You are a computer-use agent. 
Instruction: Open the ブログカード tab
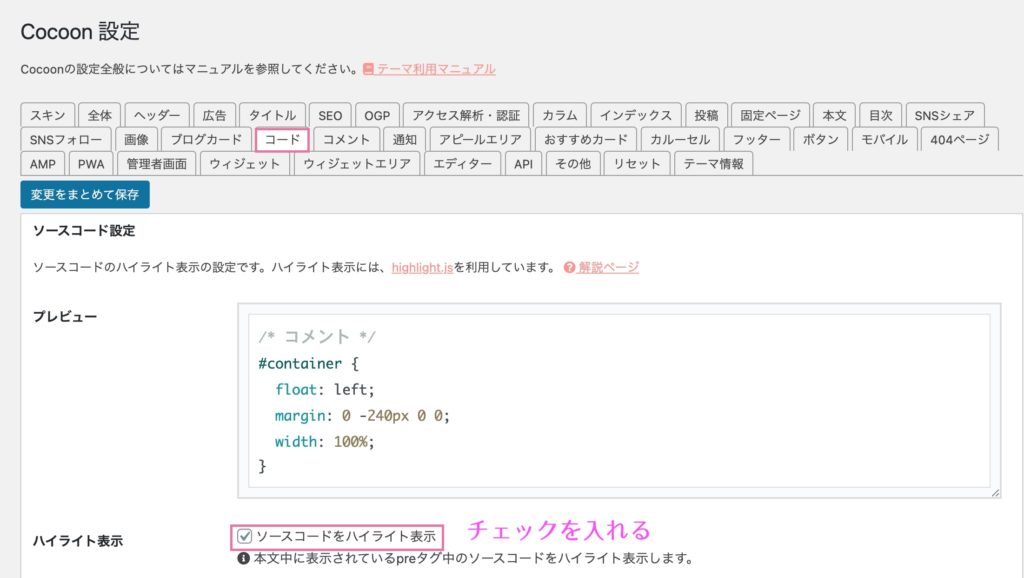pyautogui.click(x=206, y=139)
